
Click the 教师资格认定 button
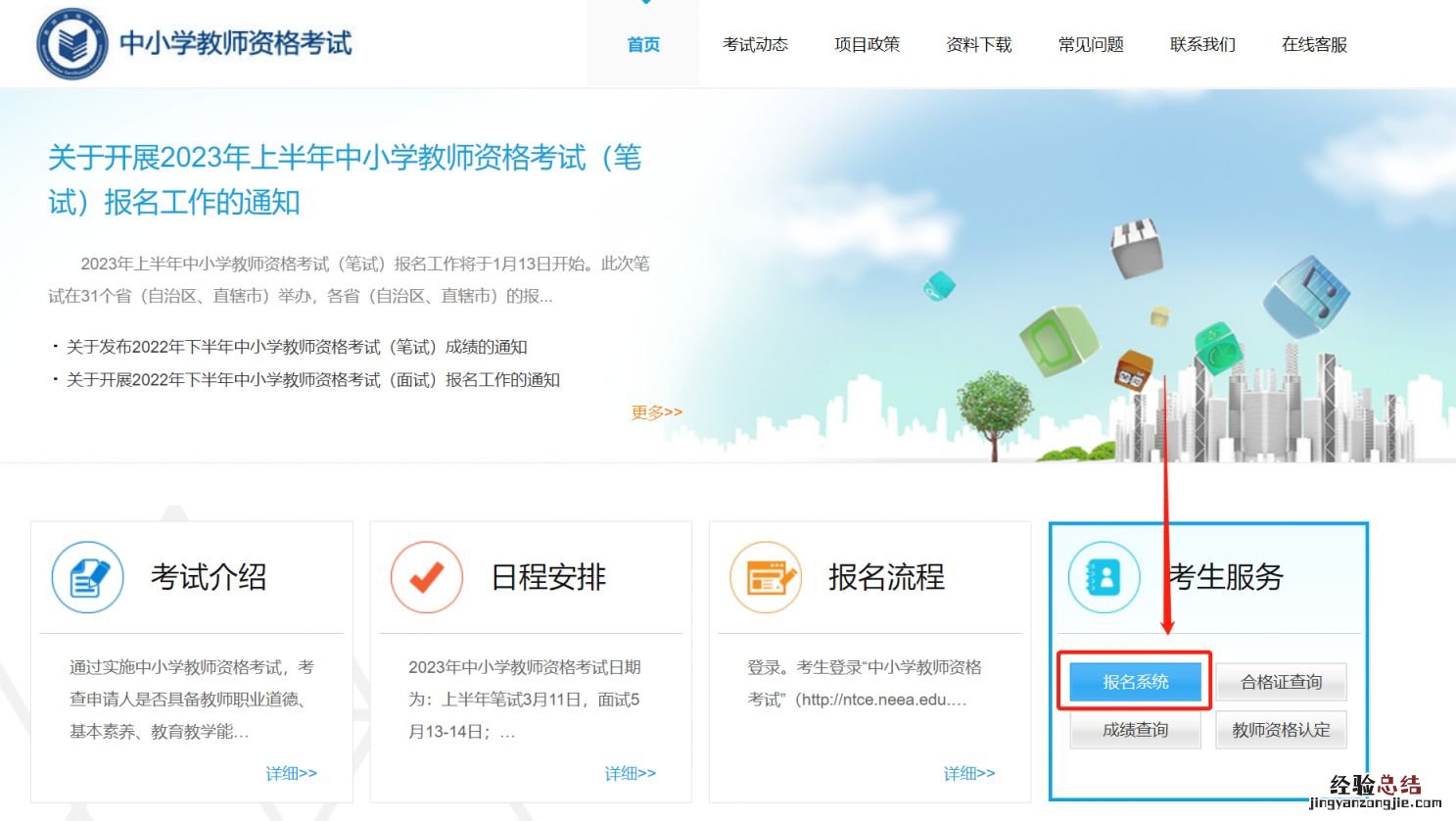[x=1281, y=730]
